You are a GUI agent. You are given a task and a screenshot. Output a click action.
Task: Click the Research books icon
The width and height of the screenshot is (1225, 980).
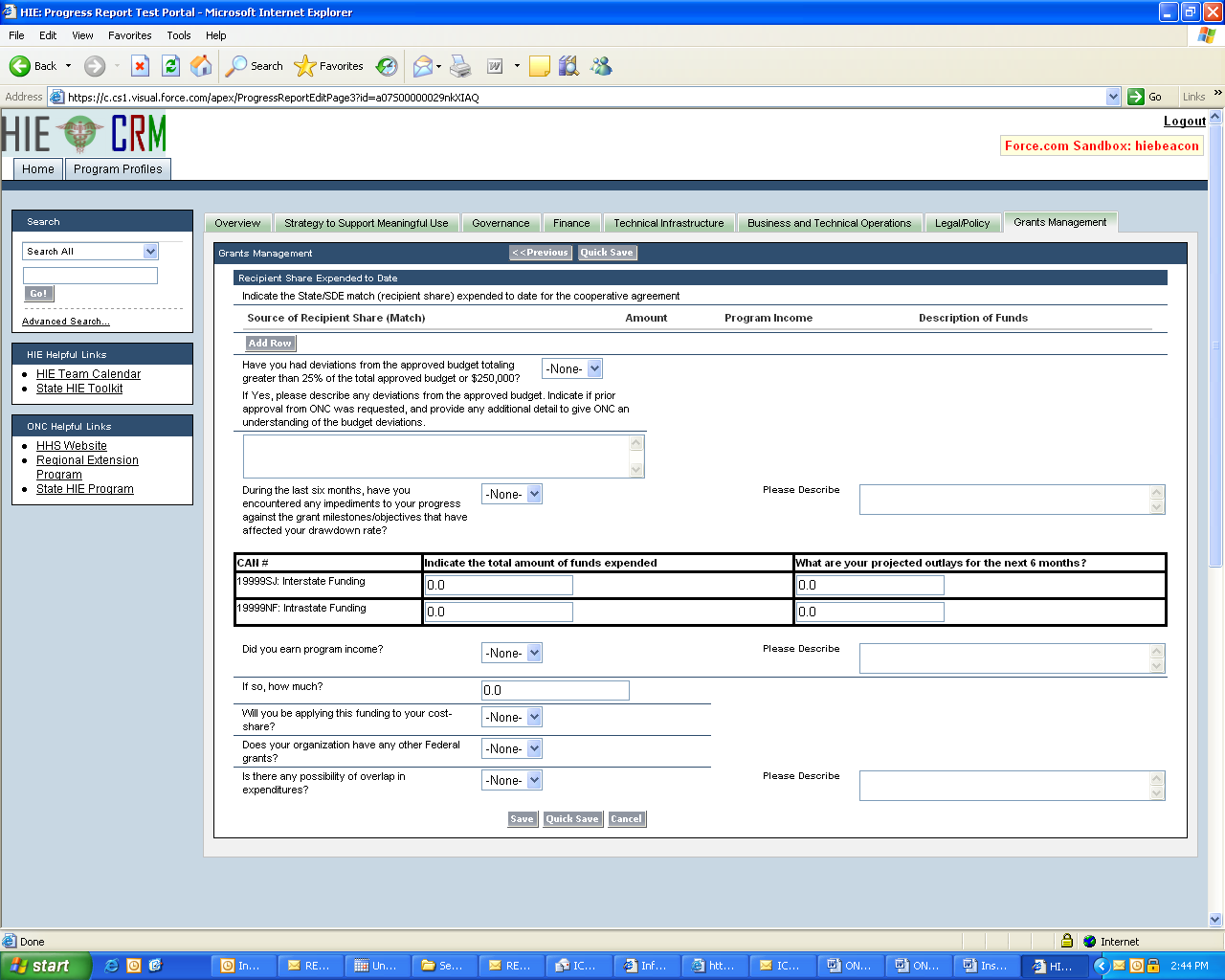click(x=568, y=66)
